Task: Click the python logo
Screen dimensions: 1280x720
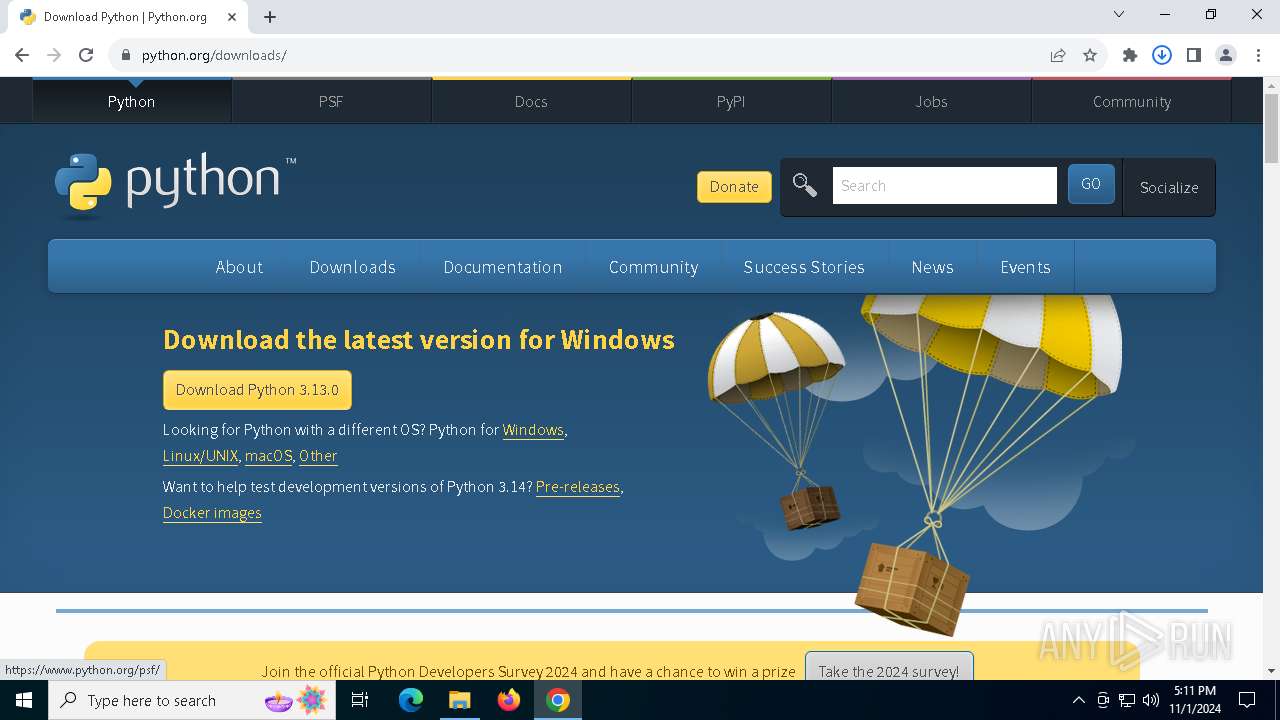Action: pyautogui.click(x=175, y=185)
